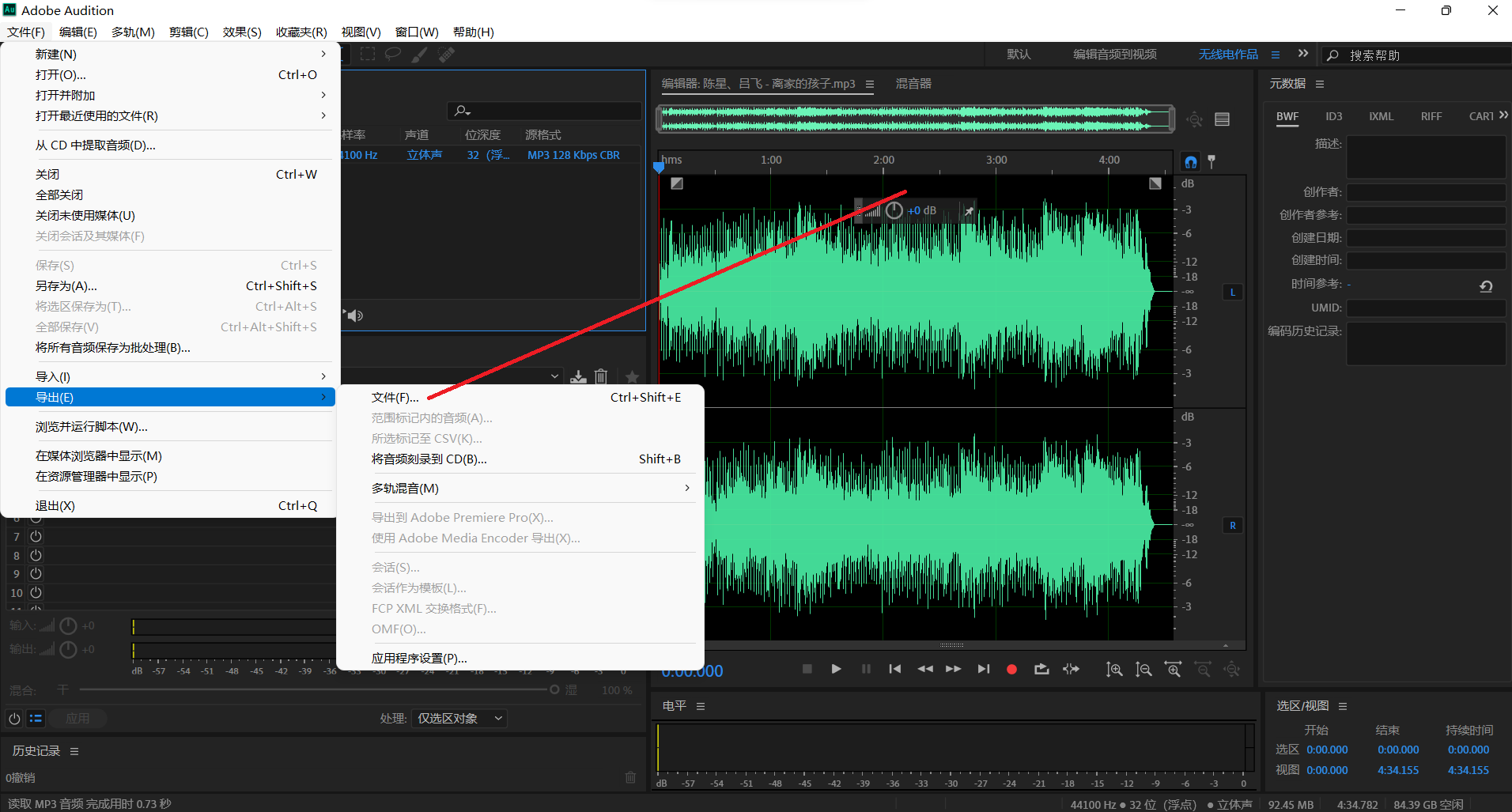Click the marker pin icon beside timeline
The image size is (1512, 812).
(1211, 161)
